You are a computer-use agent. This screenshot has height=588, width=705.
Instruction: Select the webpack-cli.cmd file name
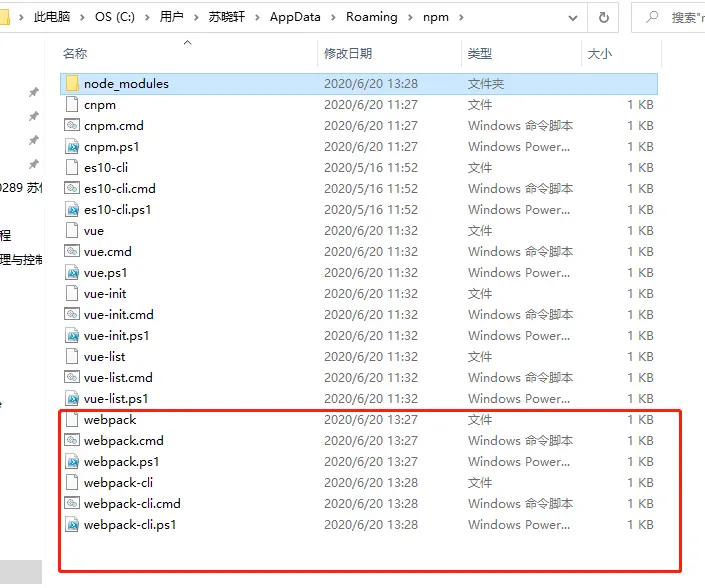point(132,503)
